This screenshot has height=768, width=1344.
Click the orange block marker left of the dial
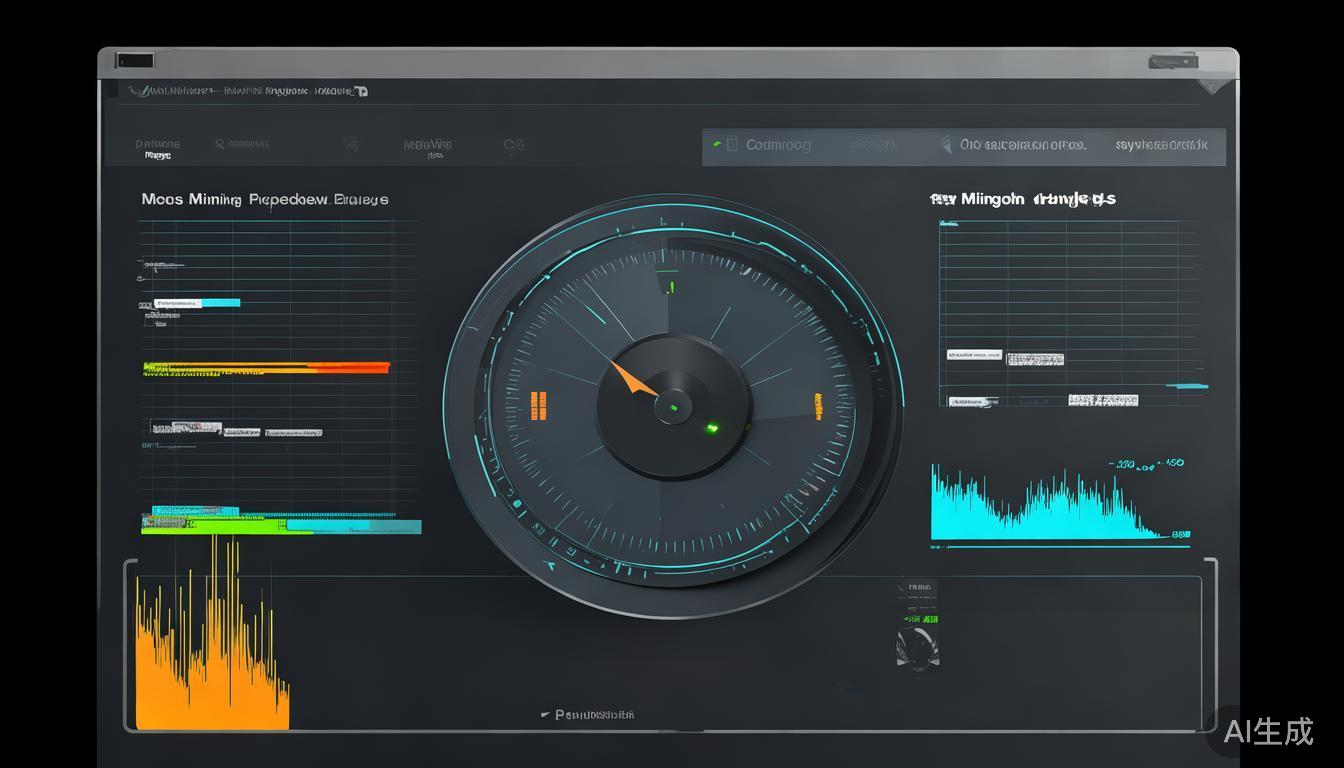pos(538,405)
